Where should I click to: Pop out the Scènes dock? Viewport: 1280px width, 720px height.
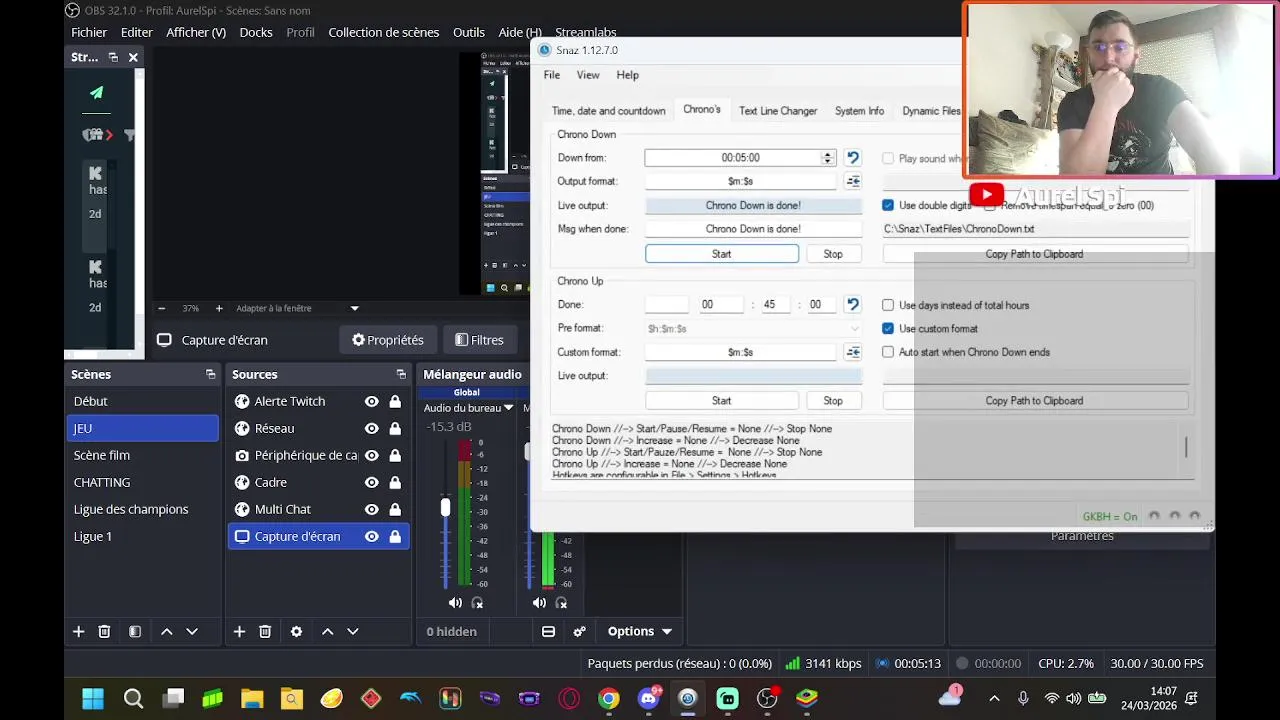pos(210,374)
